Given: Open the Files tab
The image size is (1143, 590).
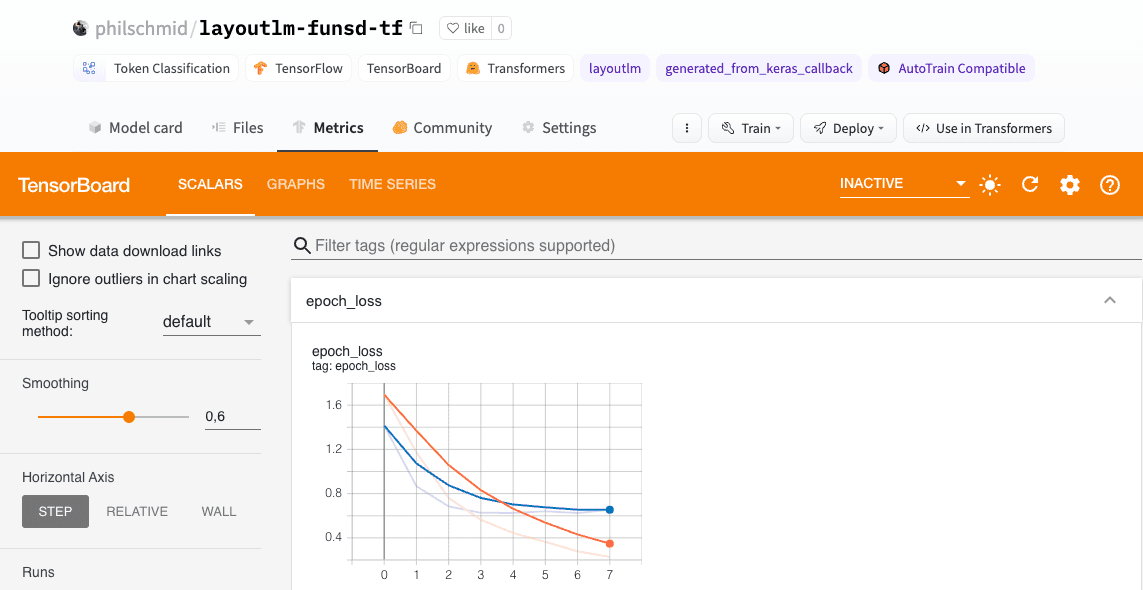Looking at the screenshot, I should click(x=238, y=128).
